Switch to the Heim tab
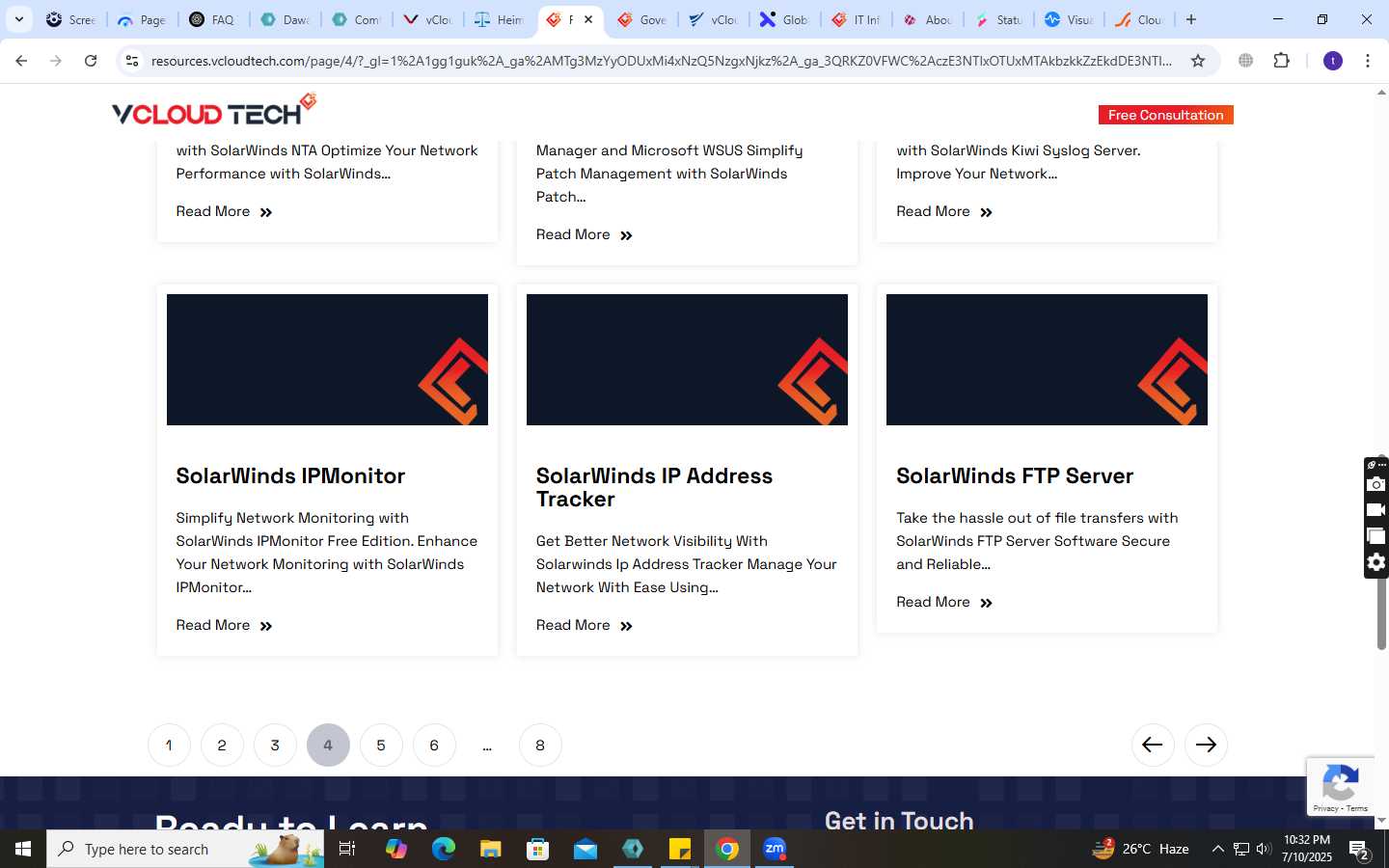 tap(499, 19)
